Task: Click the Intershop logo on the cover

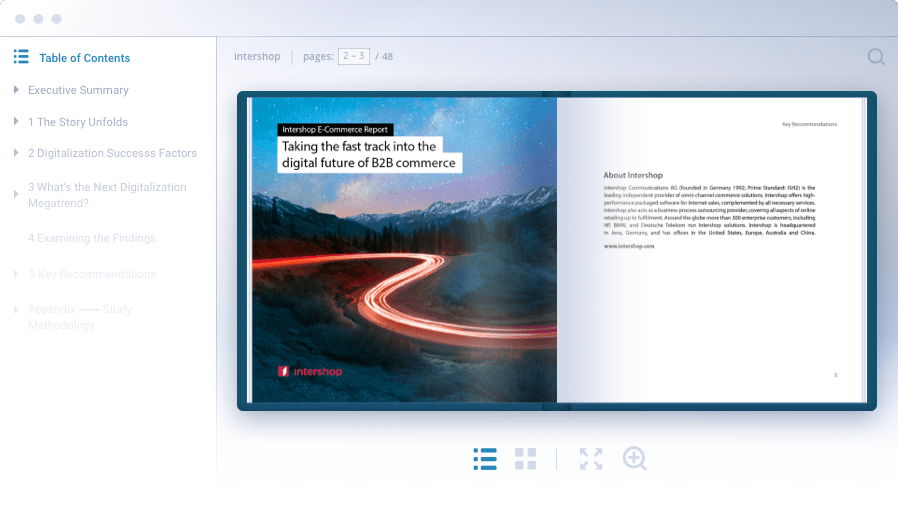Action: [310, 372]
